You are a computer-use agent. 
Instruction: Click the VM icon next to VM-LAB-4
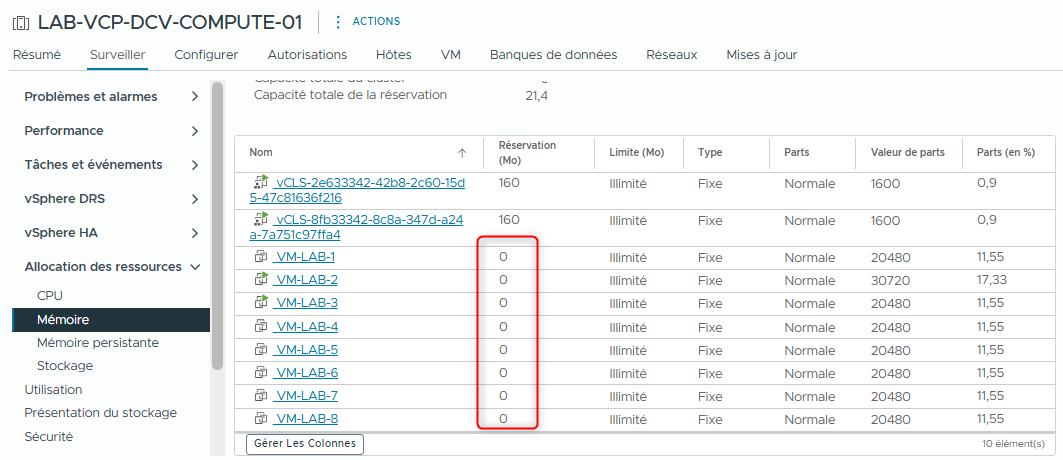261,327
